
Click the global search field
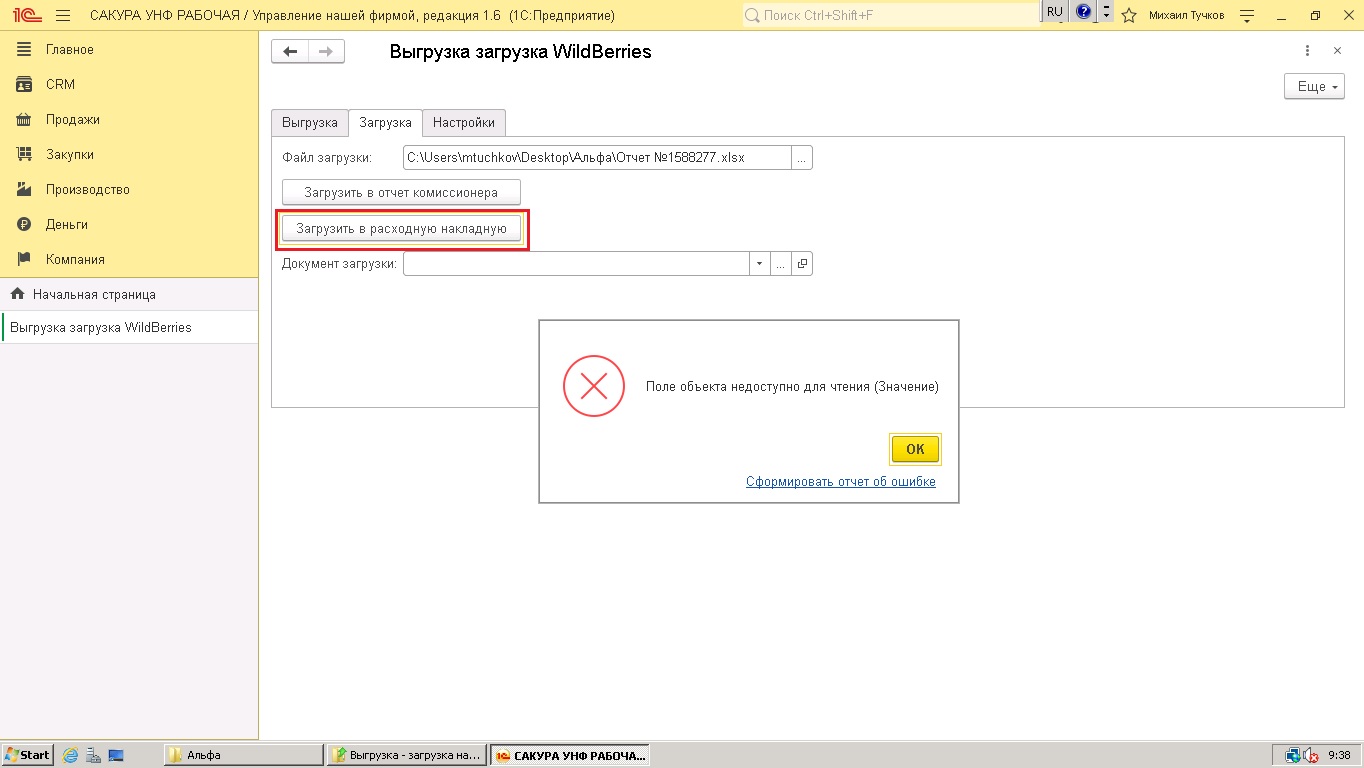click(x=890, y=15)
